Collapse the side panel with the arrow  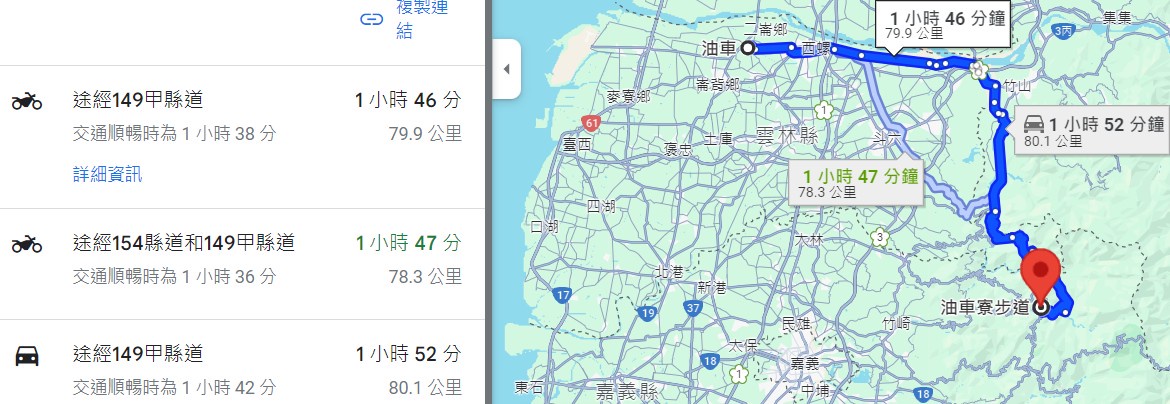(x=506, y=69)
